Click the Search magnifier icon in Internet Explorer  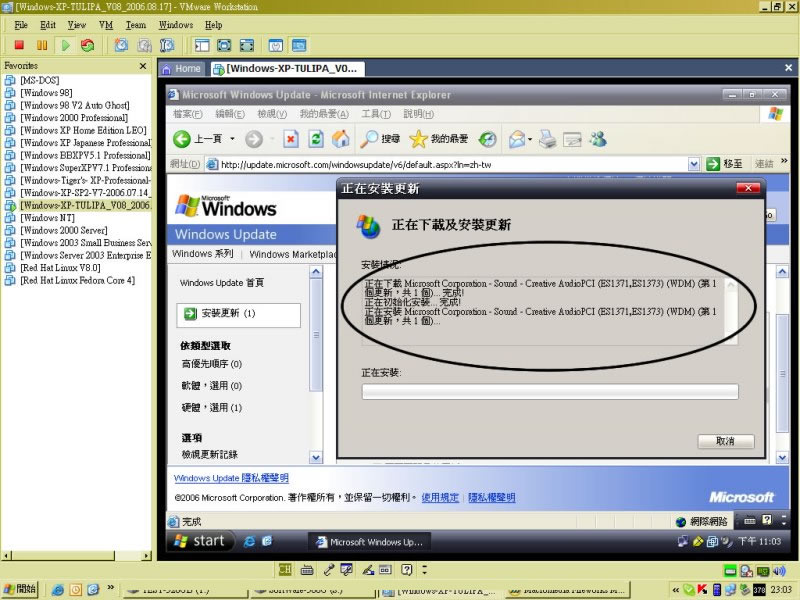369,139
